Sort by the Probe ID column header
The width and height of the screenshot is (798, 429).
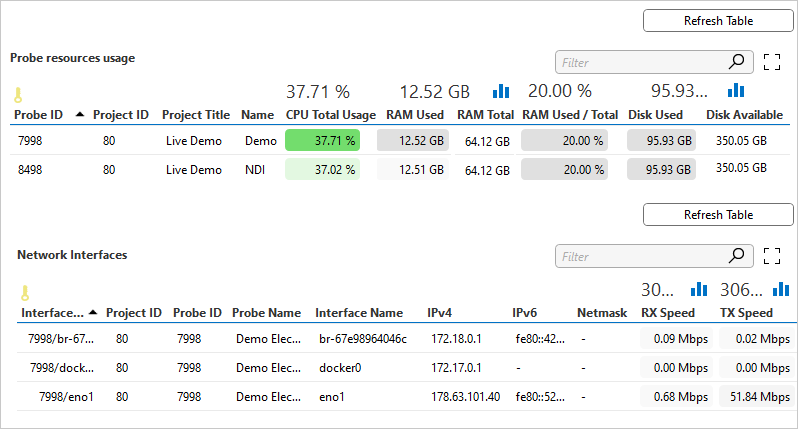40,115
